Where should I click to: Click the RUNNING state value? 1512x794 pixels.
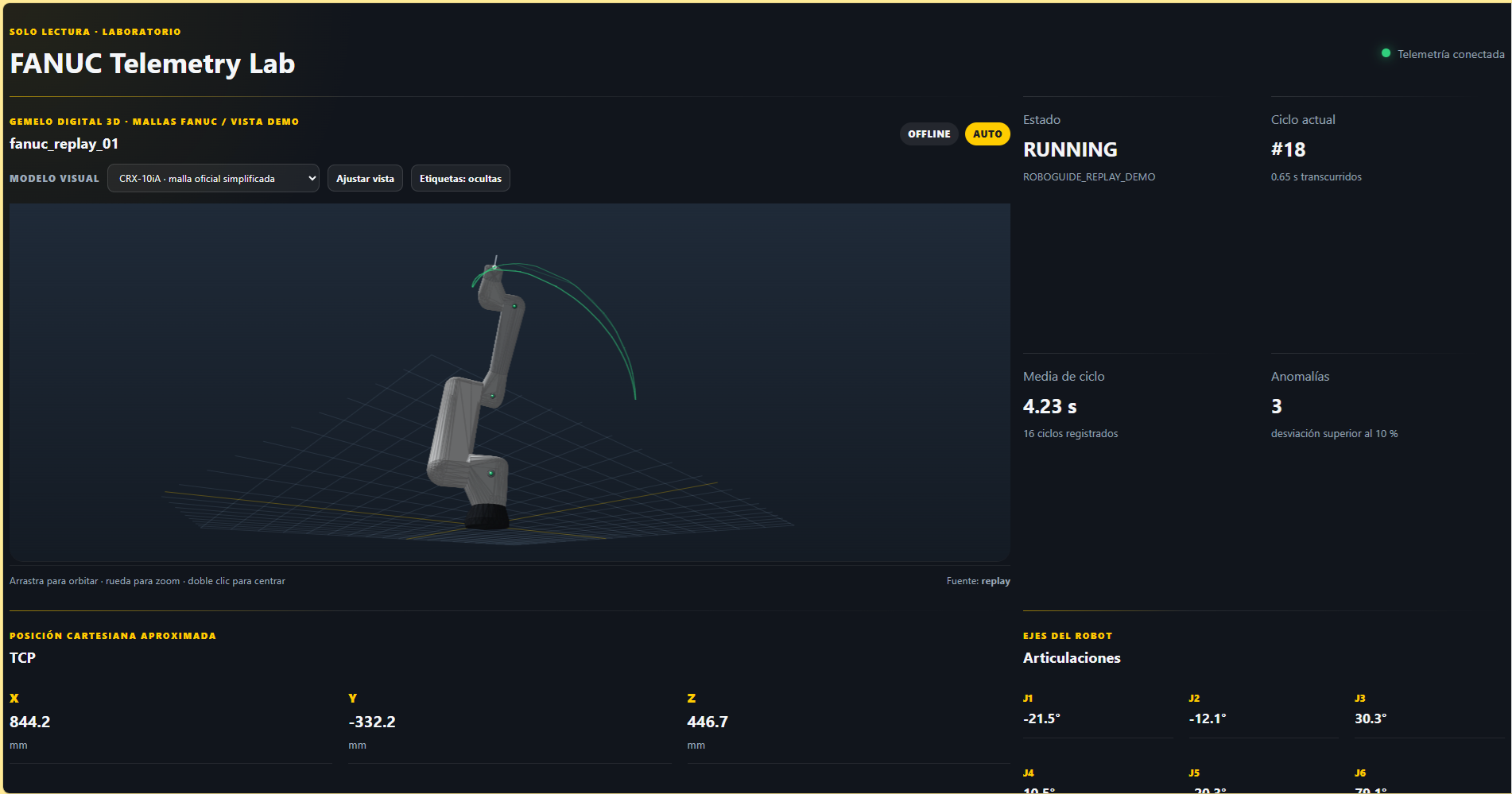(1070, 149)
